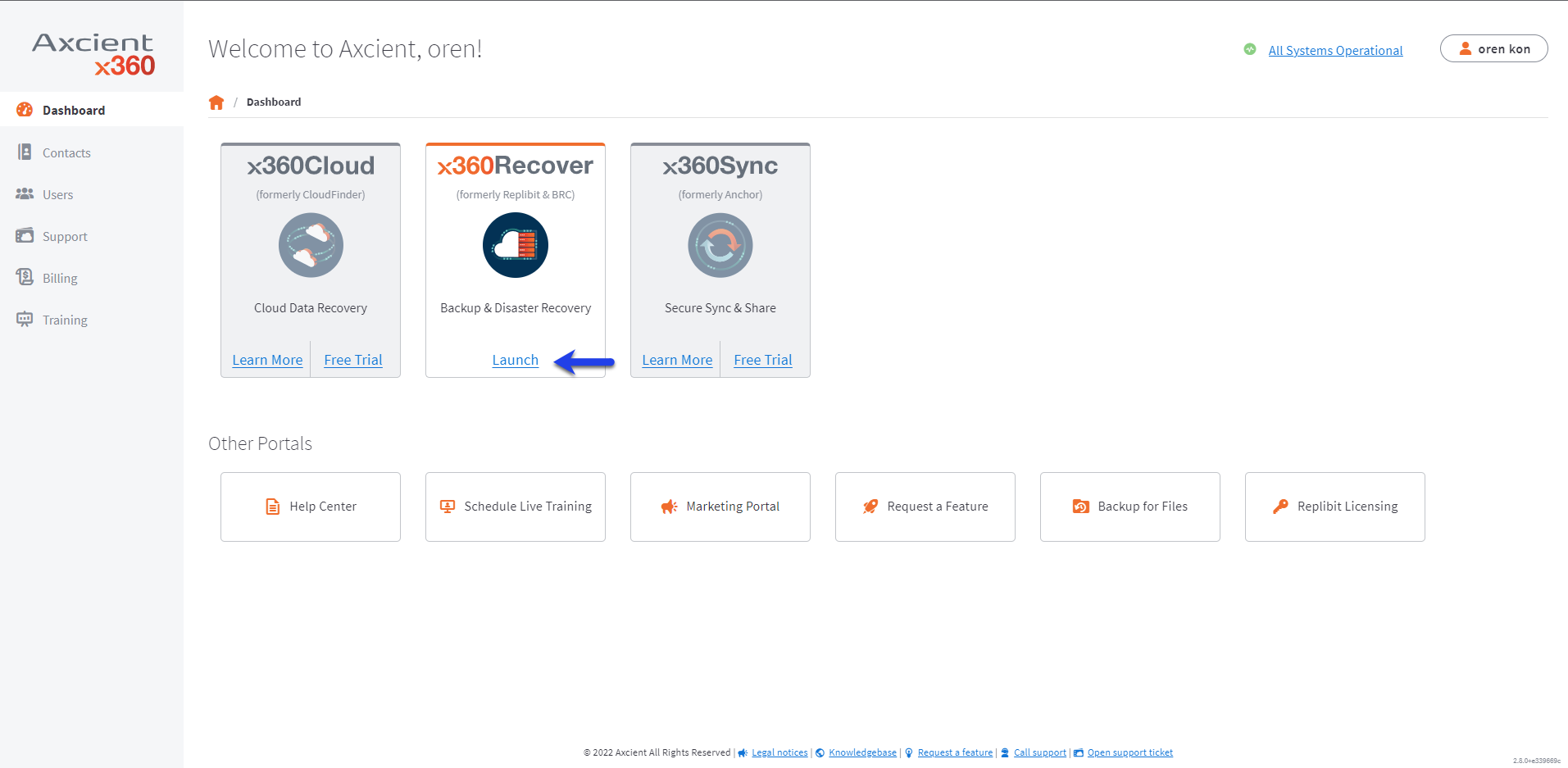Click the x360Recover backup server icon

coord(516,245)
